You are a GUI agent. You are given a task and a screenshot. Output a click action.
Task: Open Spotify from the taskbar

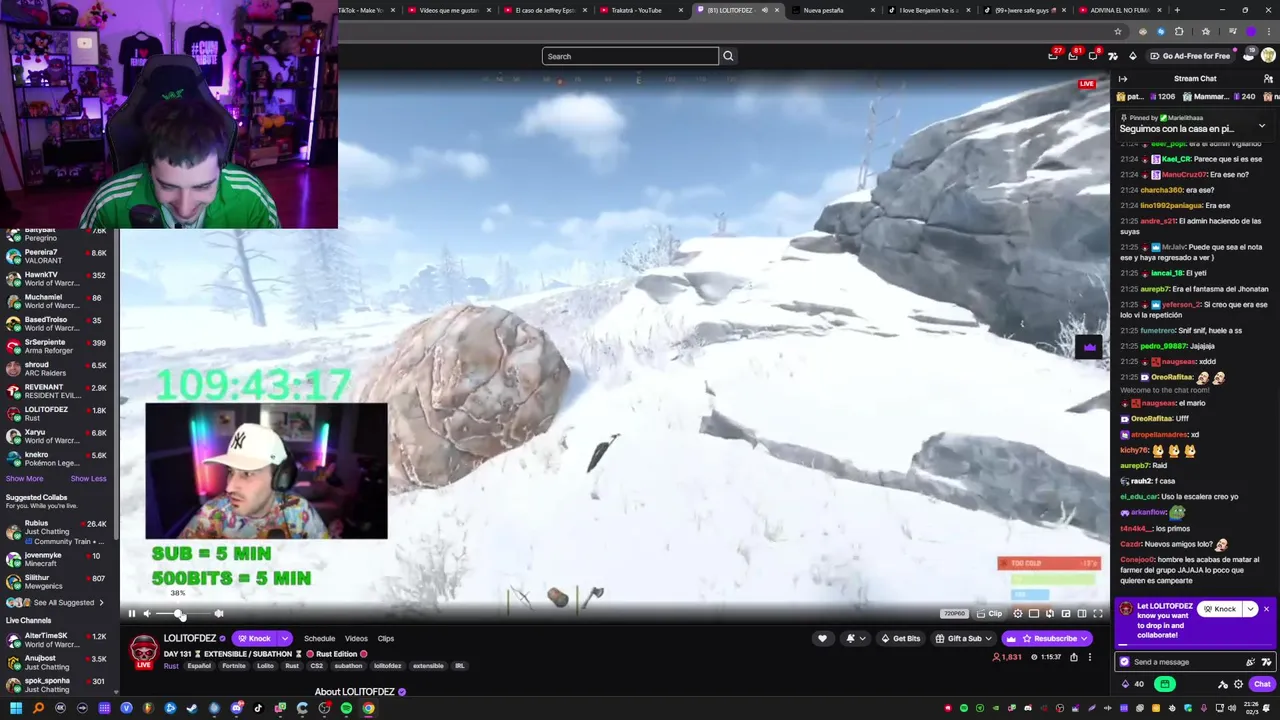346,708
